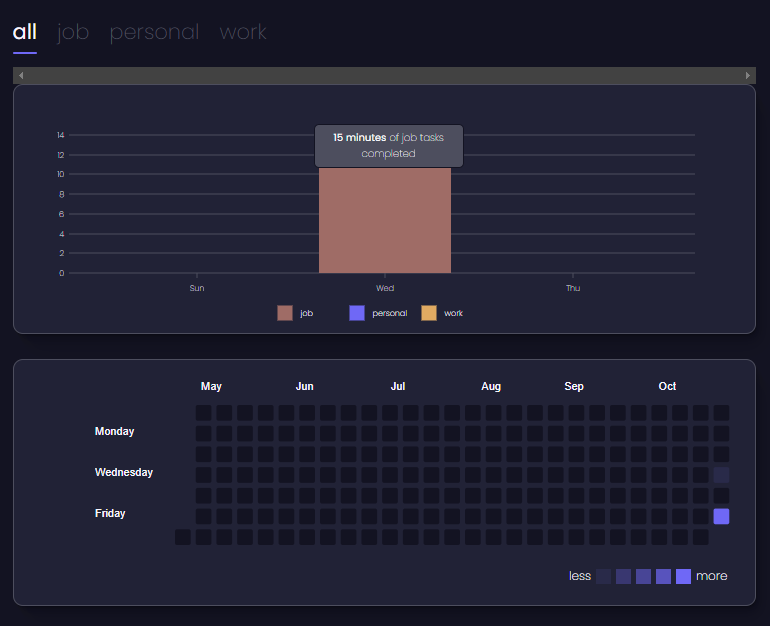Image resolution: width=770 pixels, height=626 pixels.
Task: Click the 'Sep' month heading
Action: pos(574,386)
